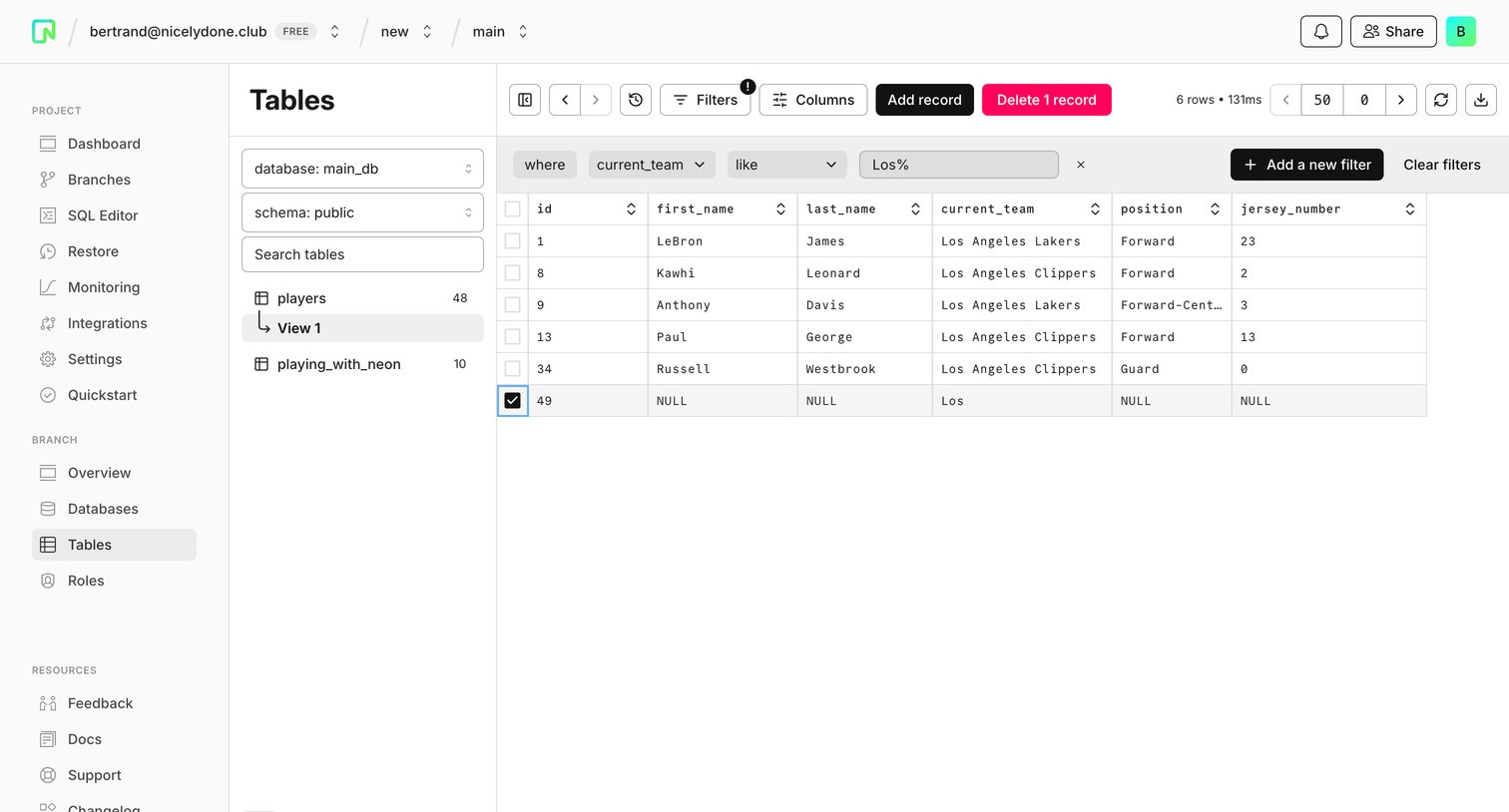Open the Databases page

click(103, 509)
